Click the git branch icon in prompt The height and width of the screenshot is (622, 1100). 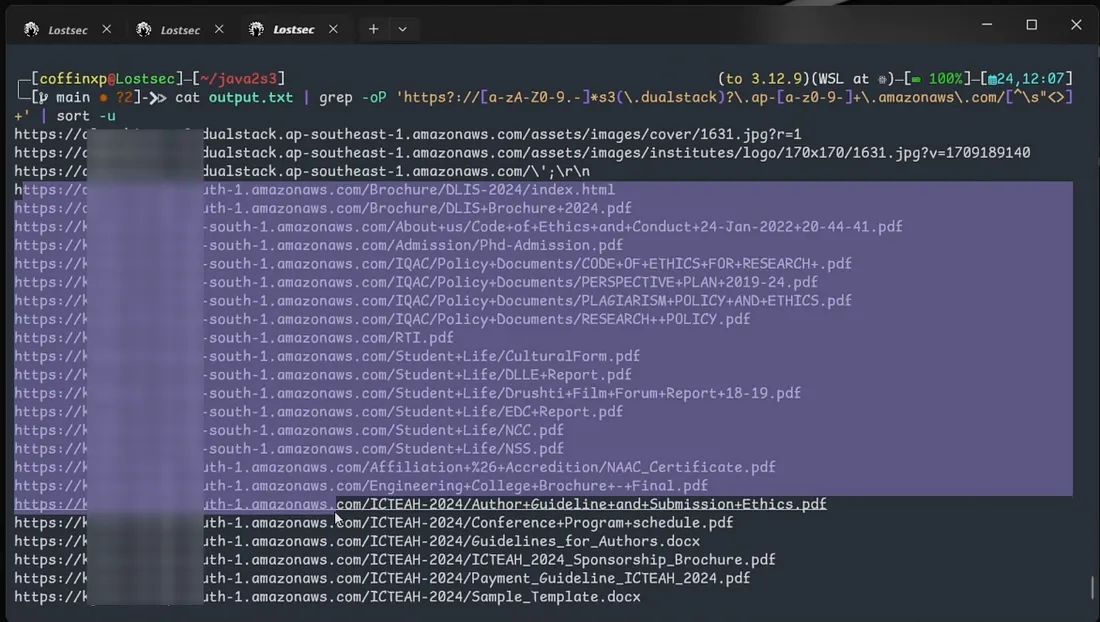[43, 97]
